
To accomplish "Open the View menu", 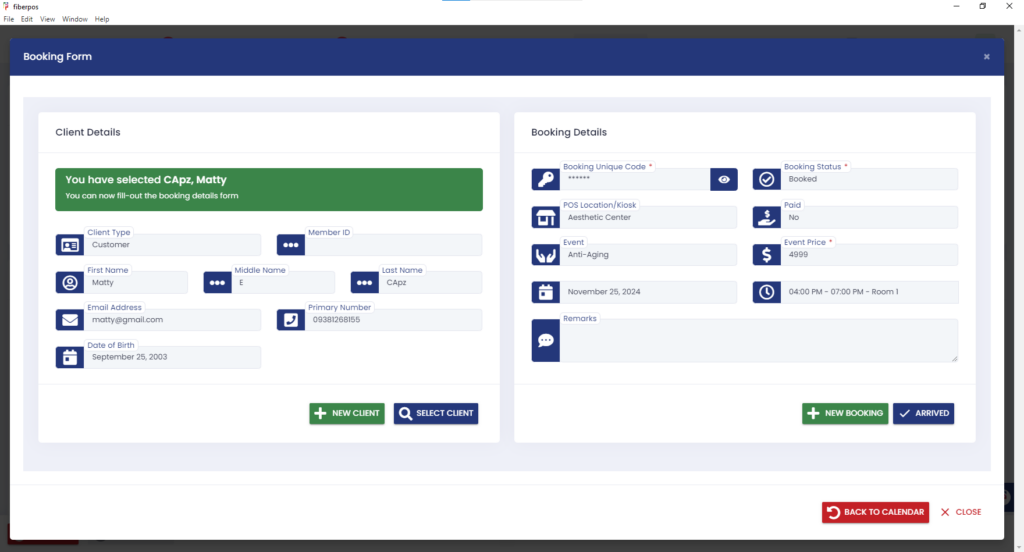I will click(x=47, y=19).
